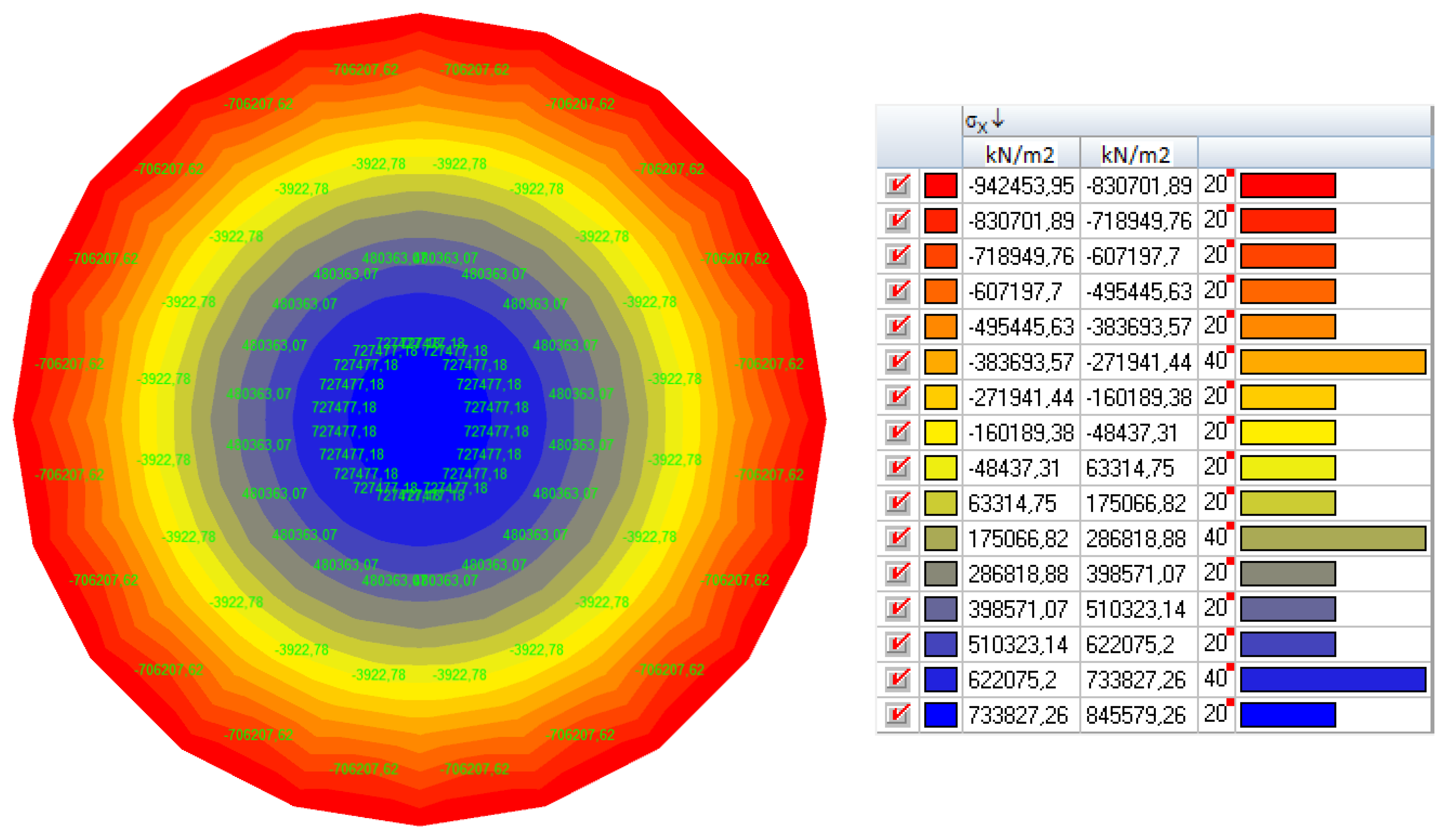Edit the lower bound value -830701,89
The height and width of the screenshot is (840, 1447).
(x=1021, y=221)
